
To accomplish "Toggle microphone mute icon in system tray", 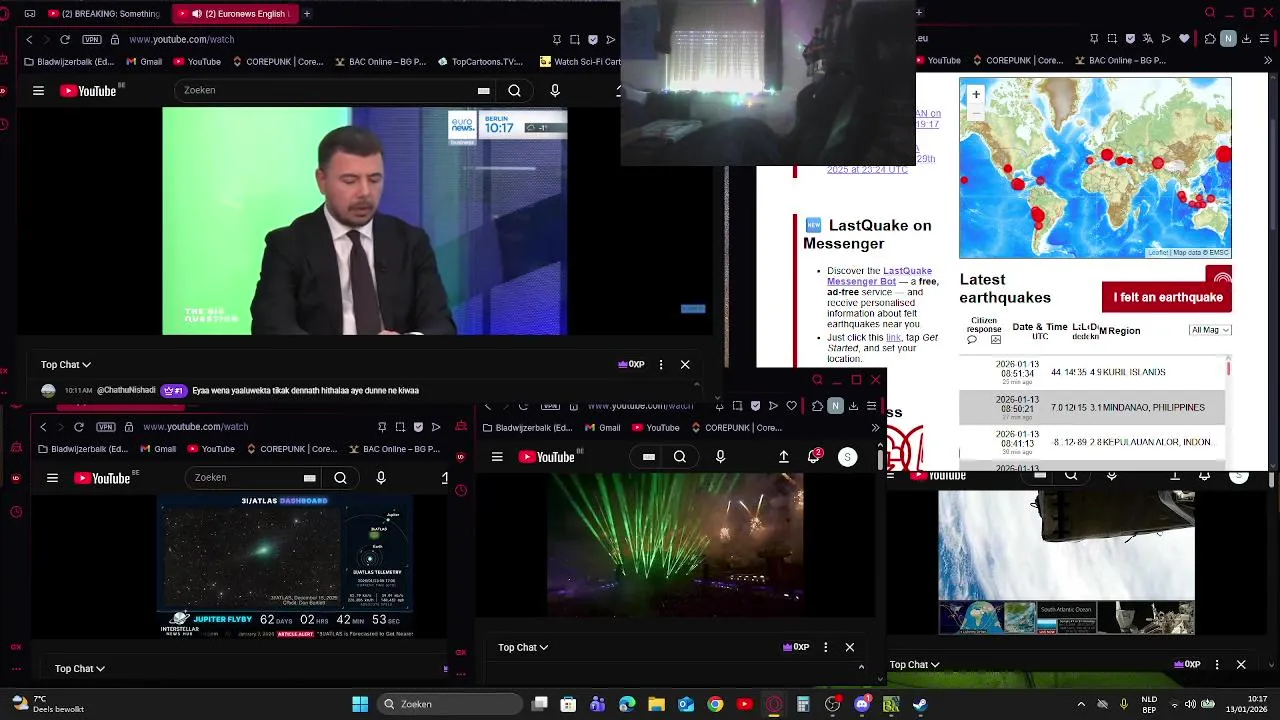I will [x=1124, y=704].
